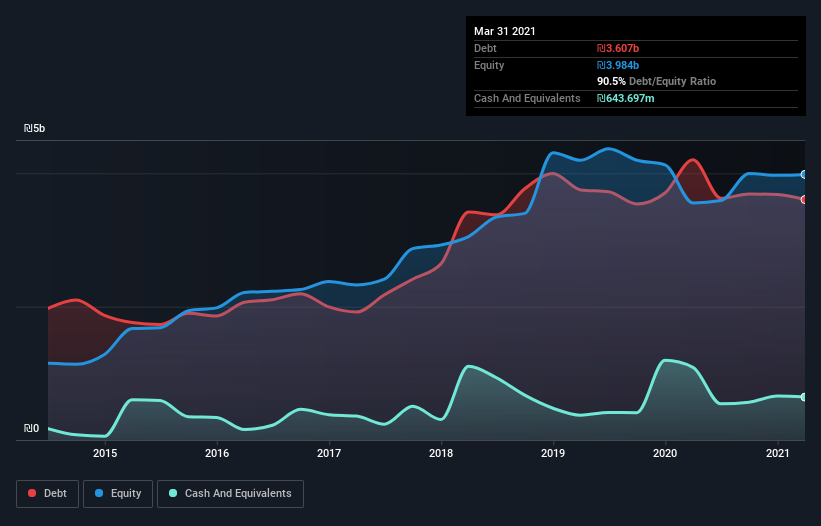Click the 90.5% Debt/Equity Ratio text
Viewport: 821px width, 526px height.
(x=657, y=81)
